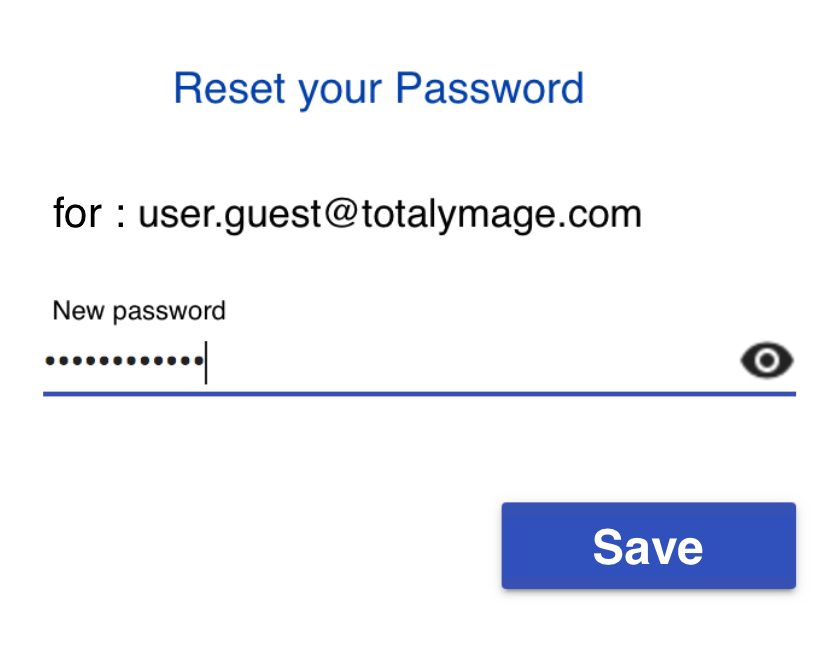Click the '@' symbol in the email address

(x=342, y=213)
